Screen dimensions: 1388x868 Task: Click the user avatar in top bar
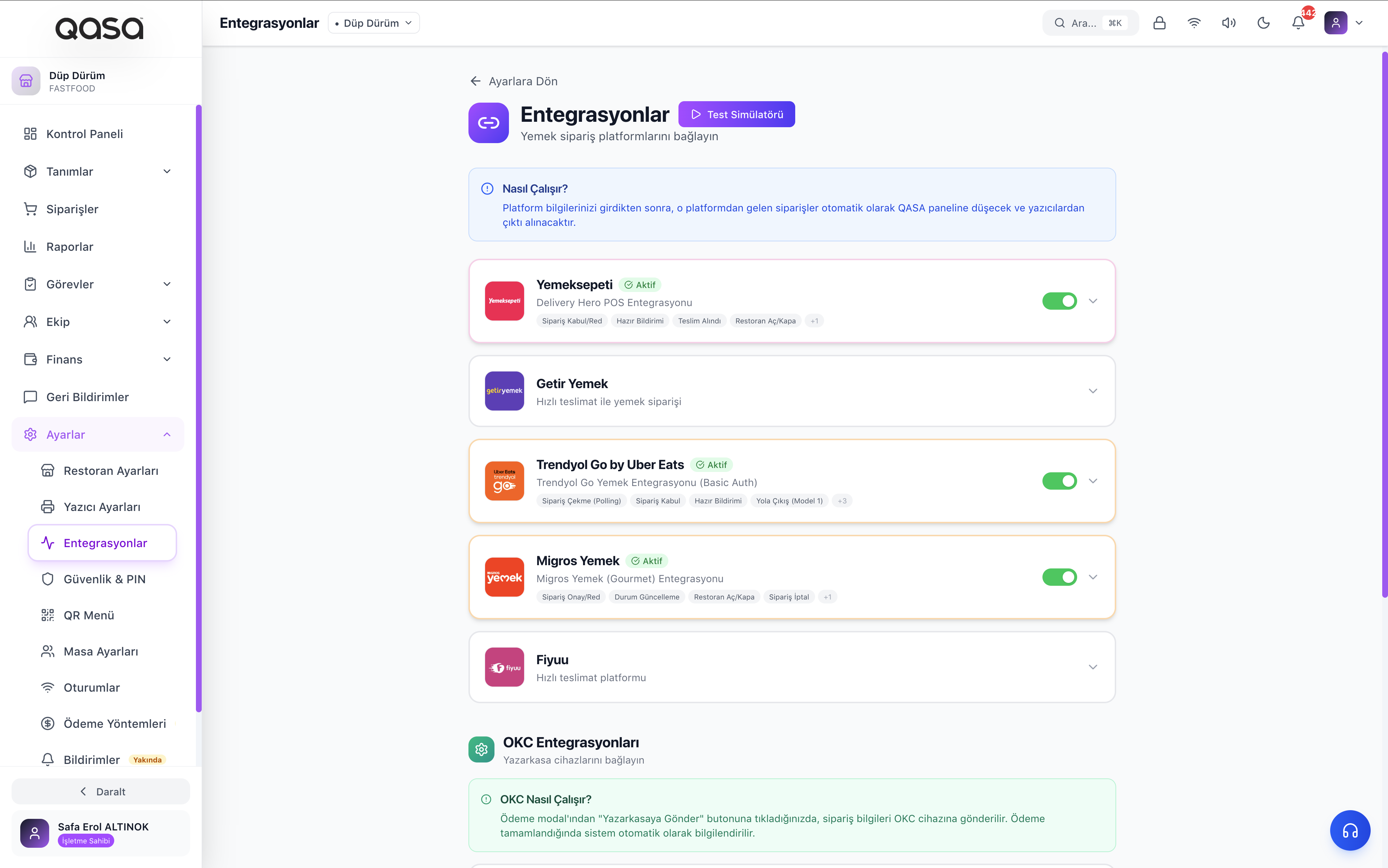coord(1336,23)
